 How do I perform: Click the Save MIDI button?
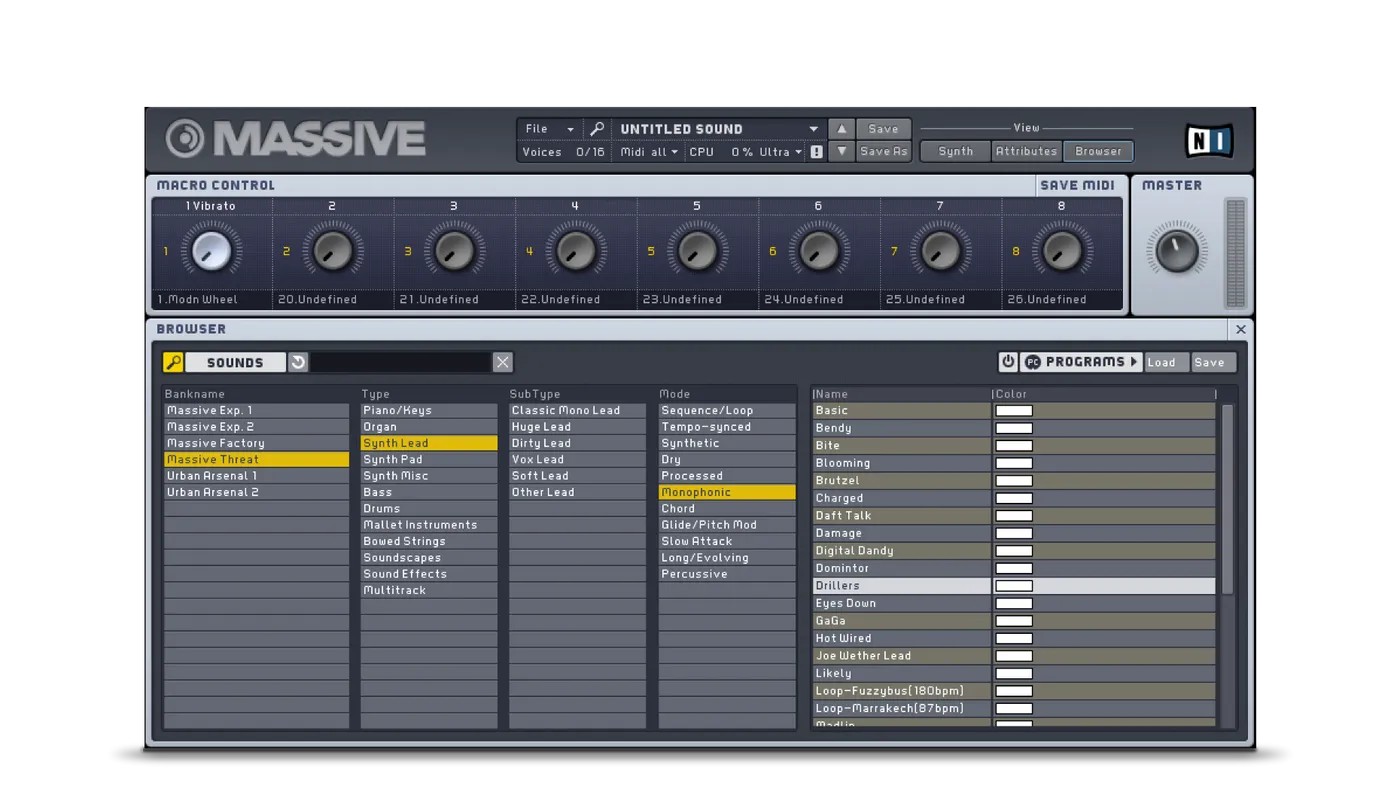tap(1077, 185)
